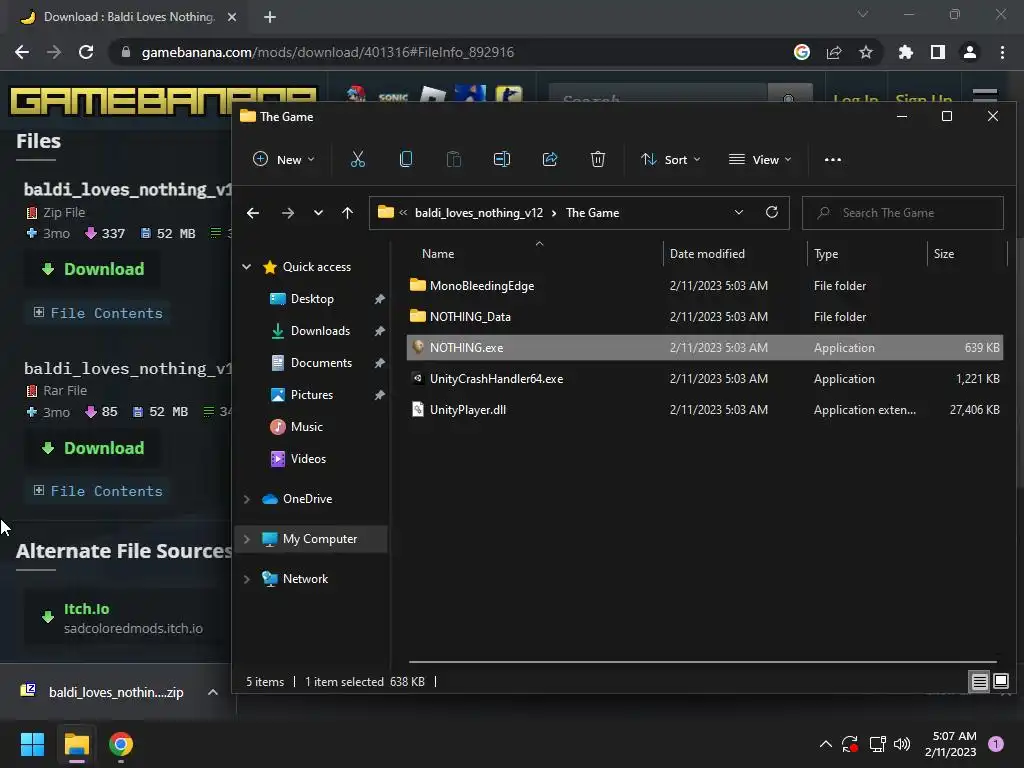Download the Rar File version
Viewport: 1024px width, 768px height.
92,448
